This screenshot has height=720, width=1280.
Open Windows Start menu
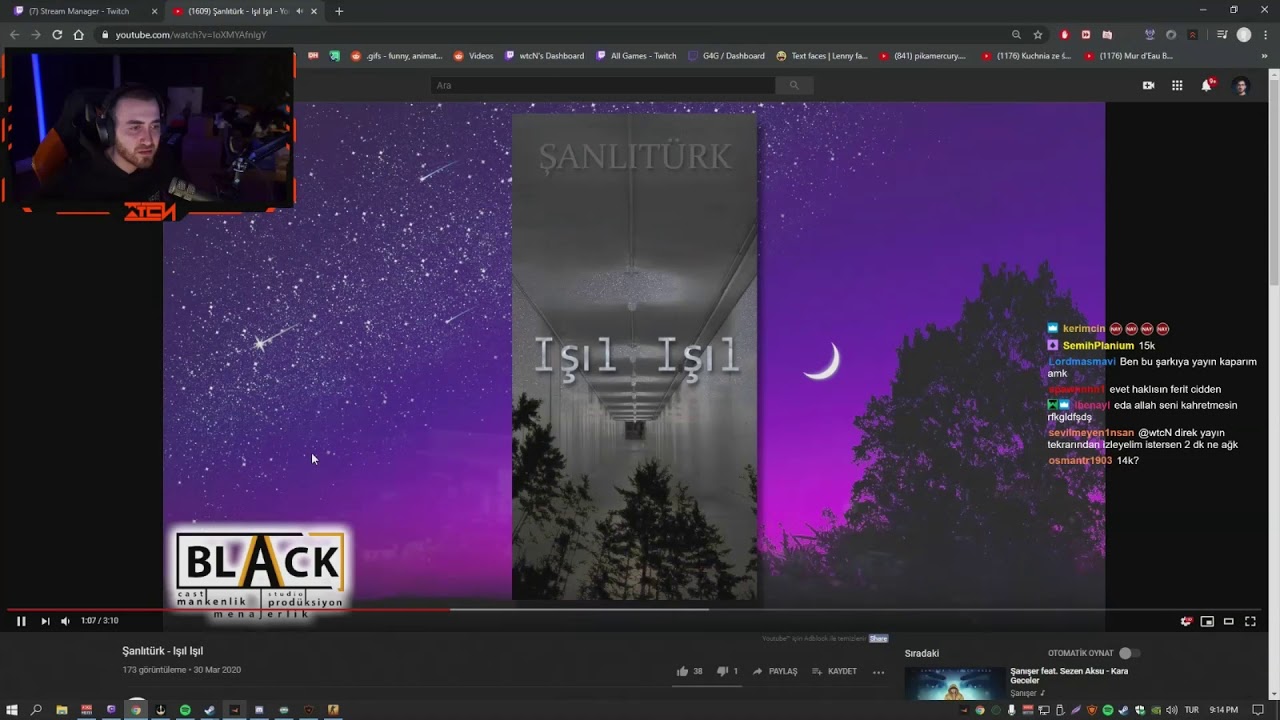11,710
